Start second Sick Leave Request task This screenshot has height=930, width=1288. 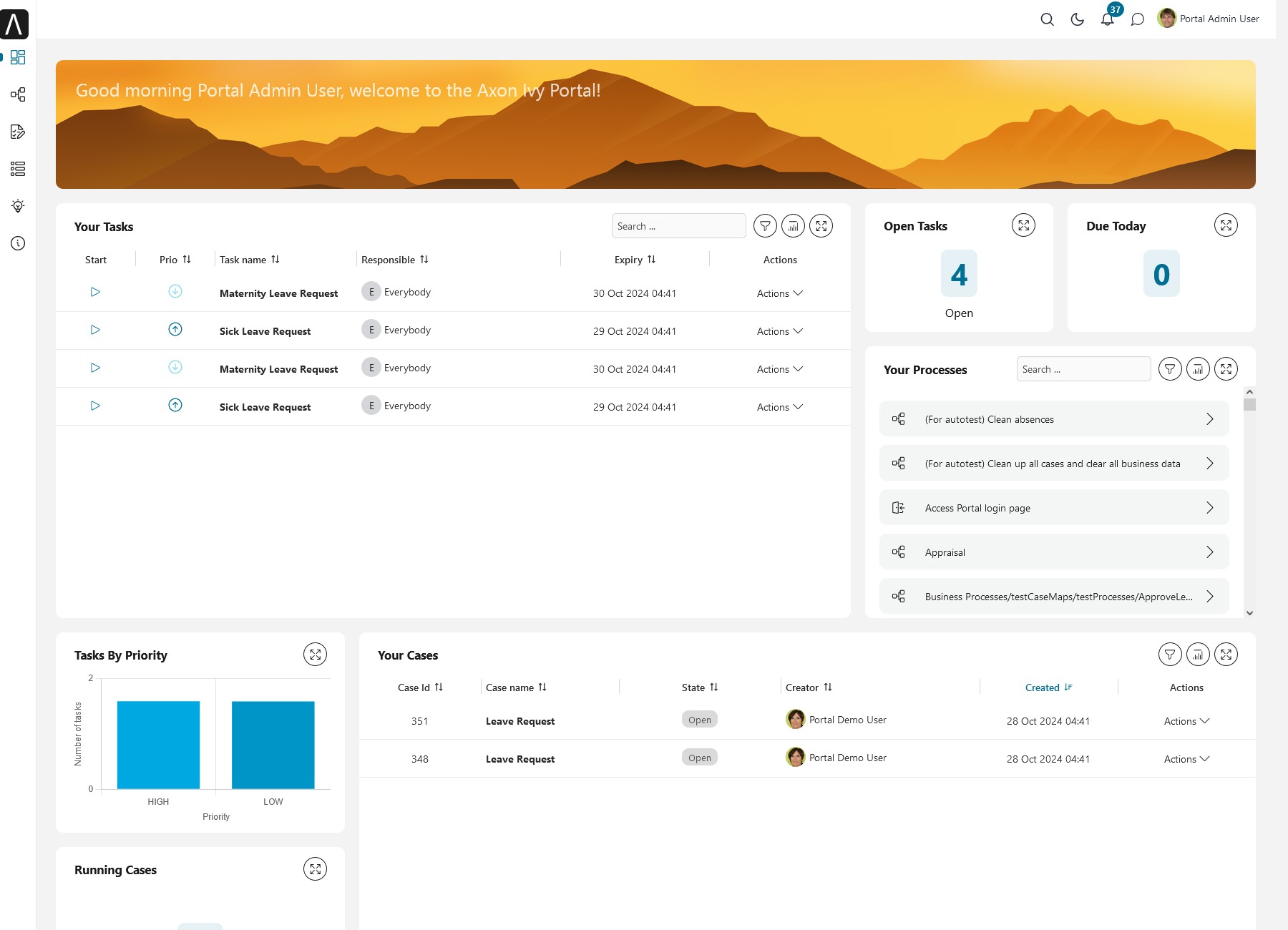[x=95, y=406]
